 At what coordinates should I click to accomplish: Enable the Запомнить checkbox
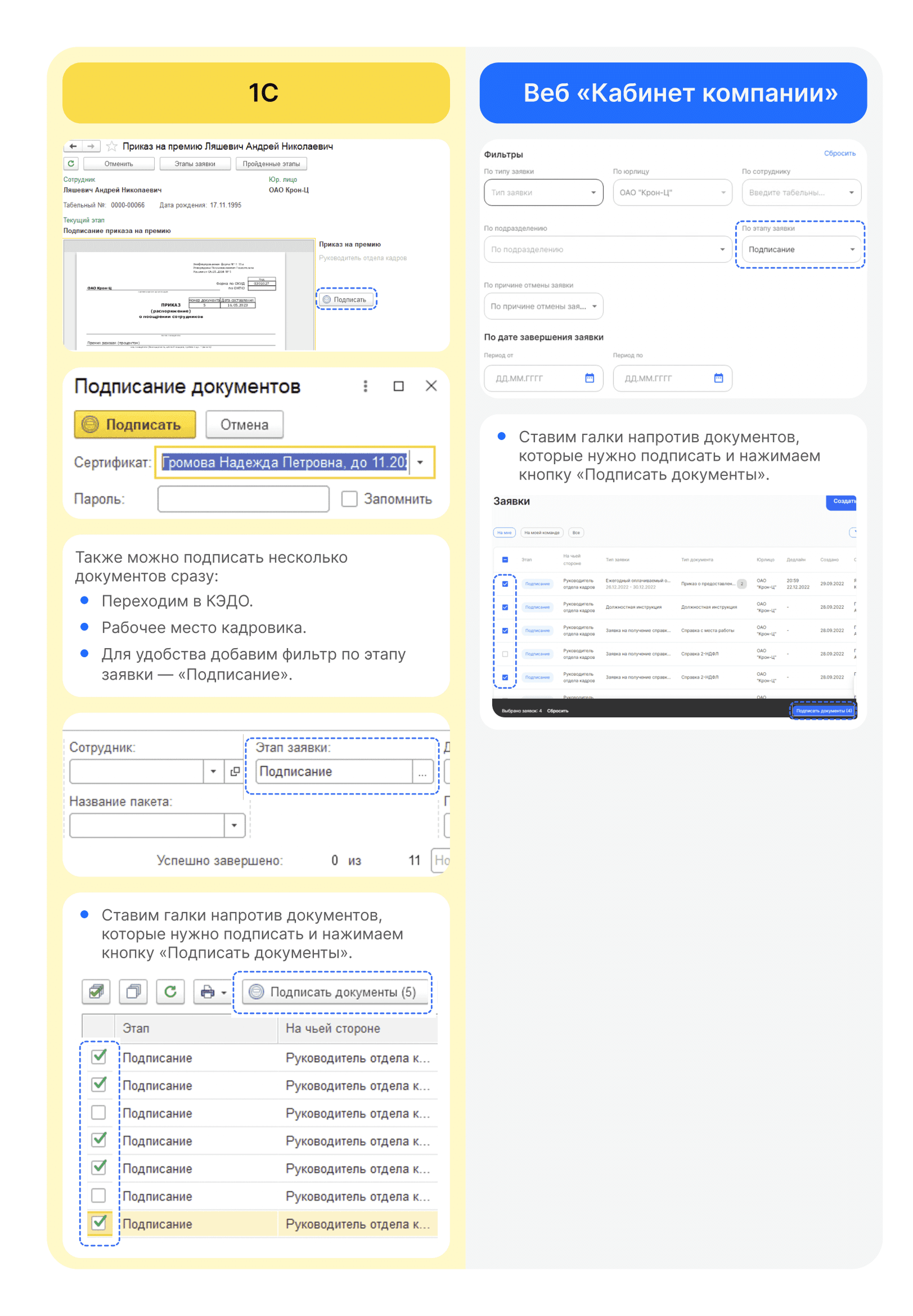click(x=349, y=499)
